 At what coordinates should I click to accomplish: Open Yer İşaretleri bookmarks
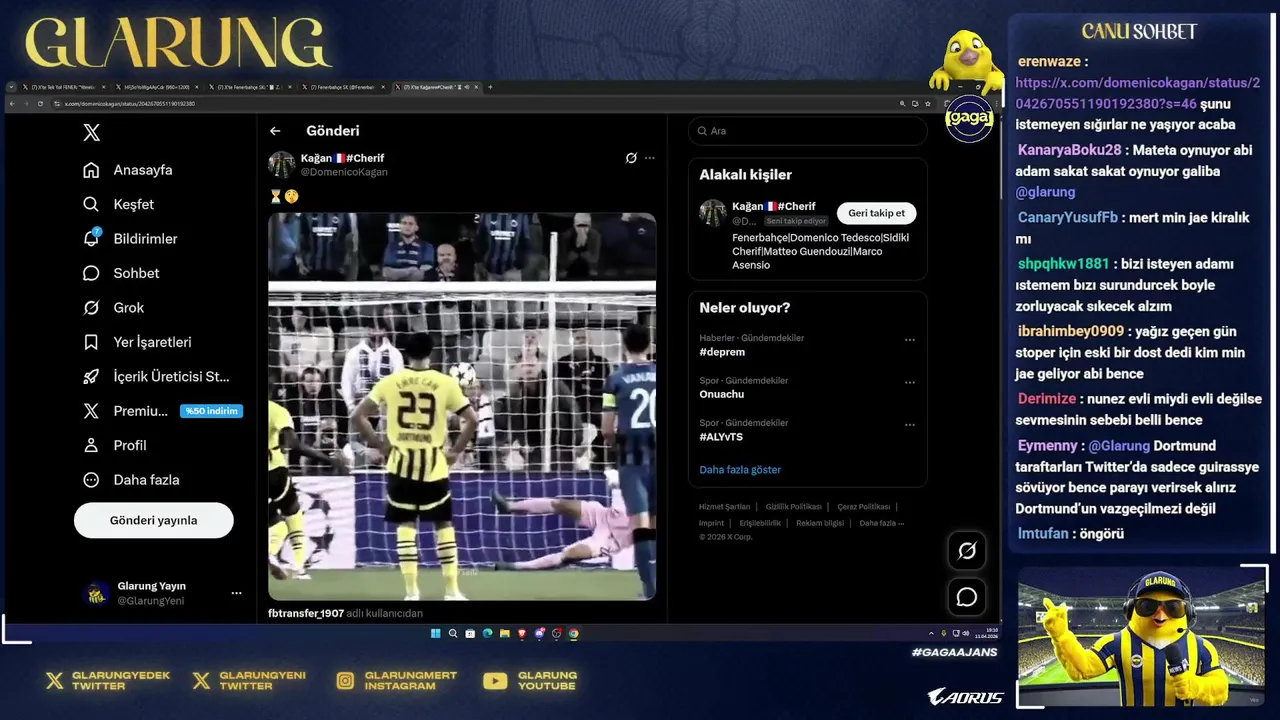point(137,342)
